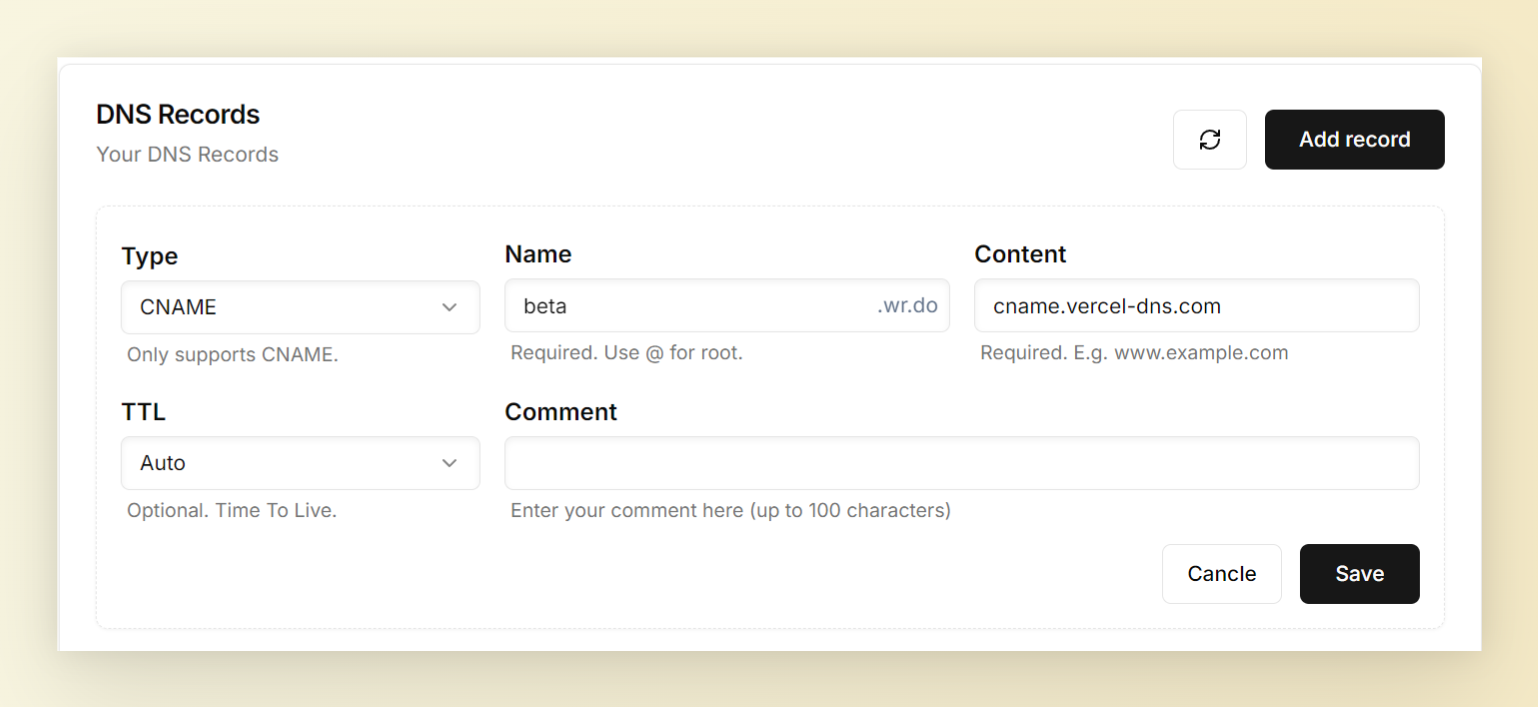Screen dimensions: 1538x707
Task: Save the DNS record
Action: (x=1359, y=574)
